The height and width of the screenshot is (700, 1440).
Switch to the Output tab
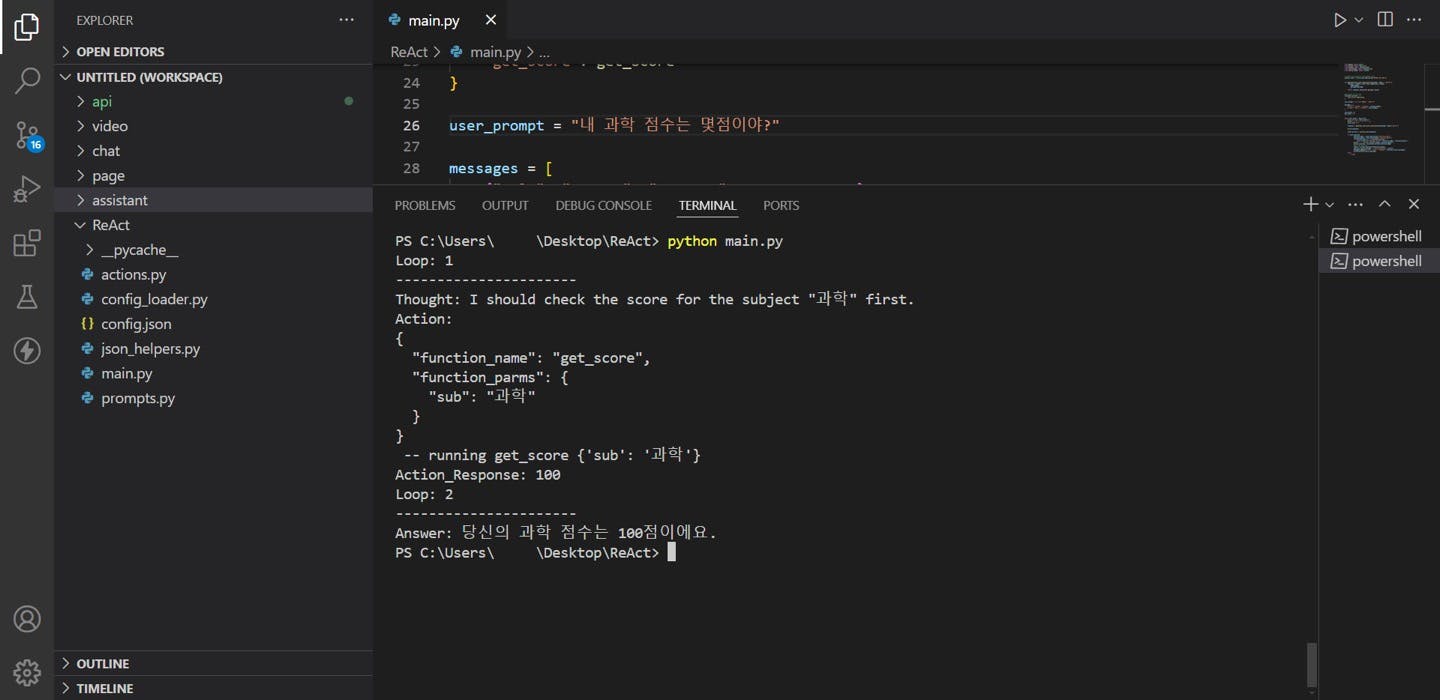505,205
